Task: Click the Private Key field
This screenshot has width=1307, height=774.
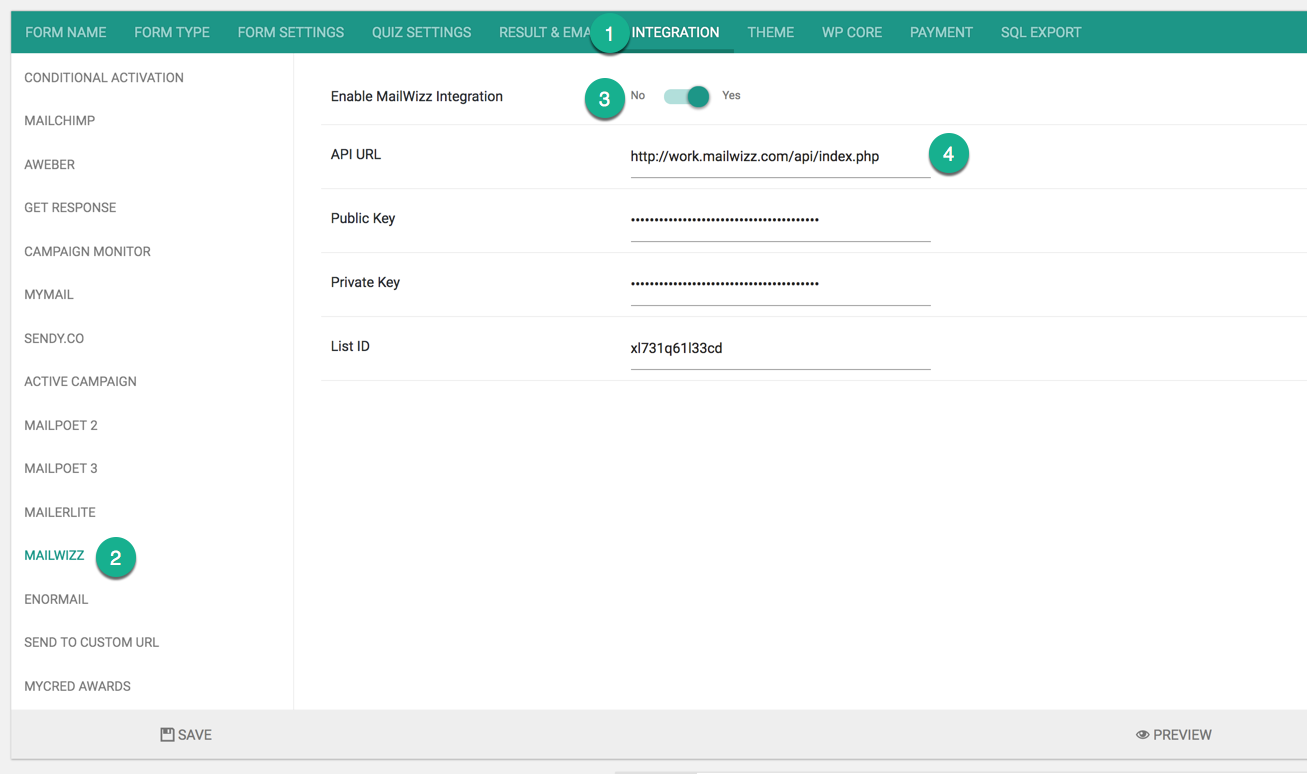Action: [780, 285]
